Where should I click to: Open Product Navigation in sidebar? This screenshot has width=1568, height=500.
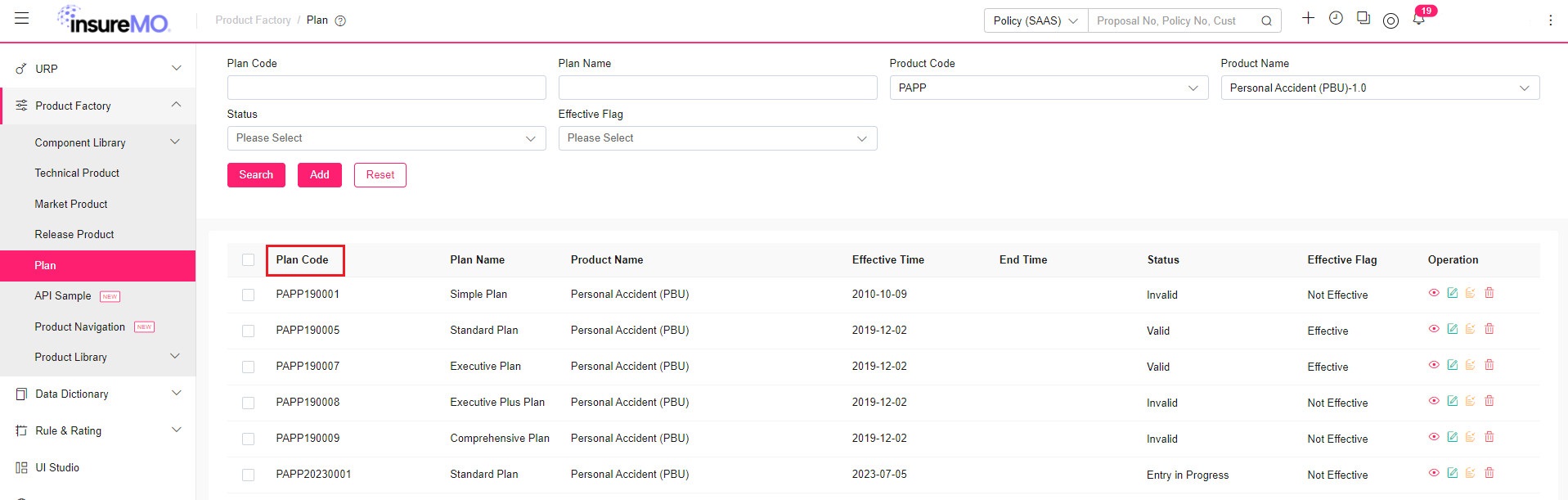pyautogui.click(x=80, y=327)
